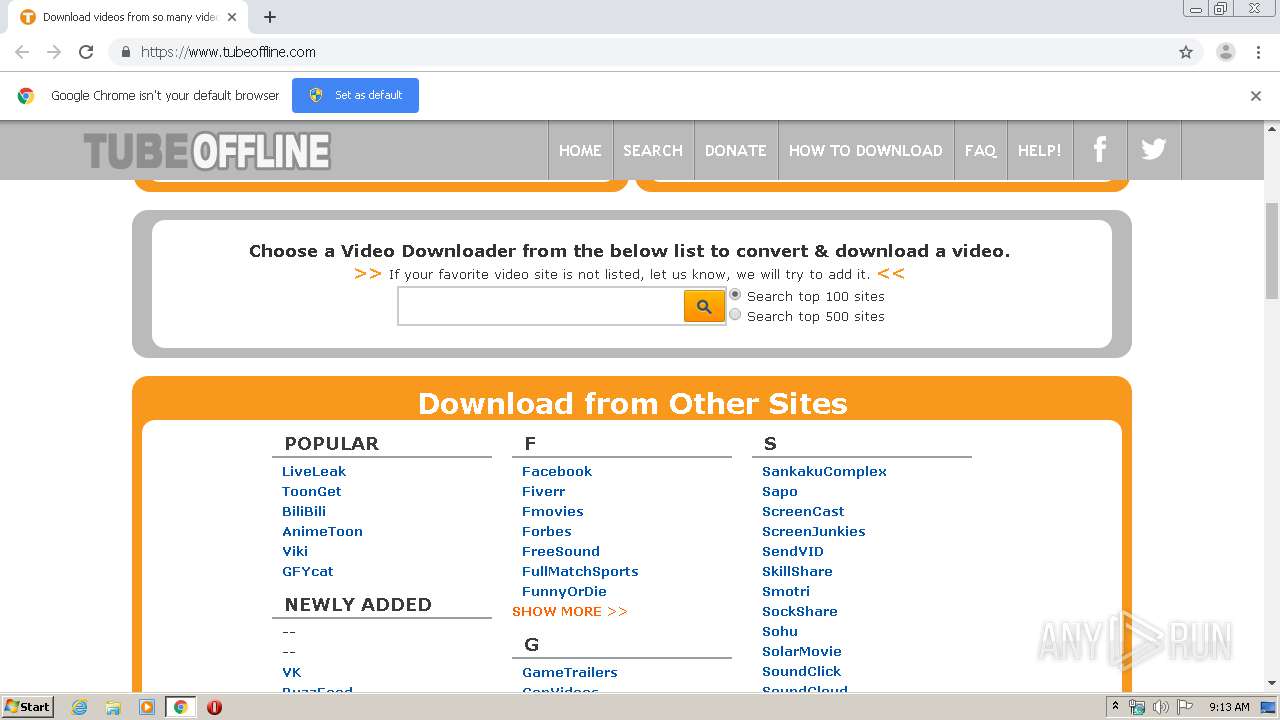
Task: Select Search top 100 sites option
Action: pos(735,295)
